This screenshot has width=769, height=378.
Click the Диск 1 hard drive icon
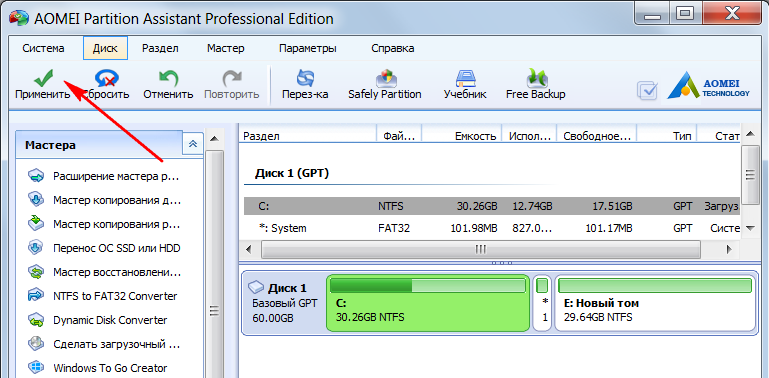256,287
